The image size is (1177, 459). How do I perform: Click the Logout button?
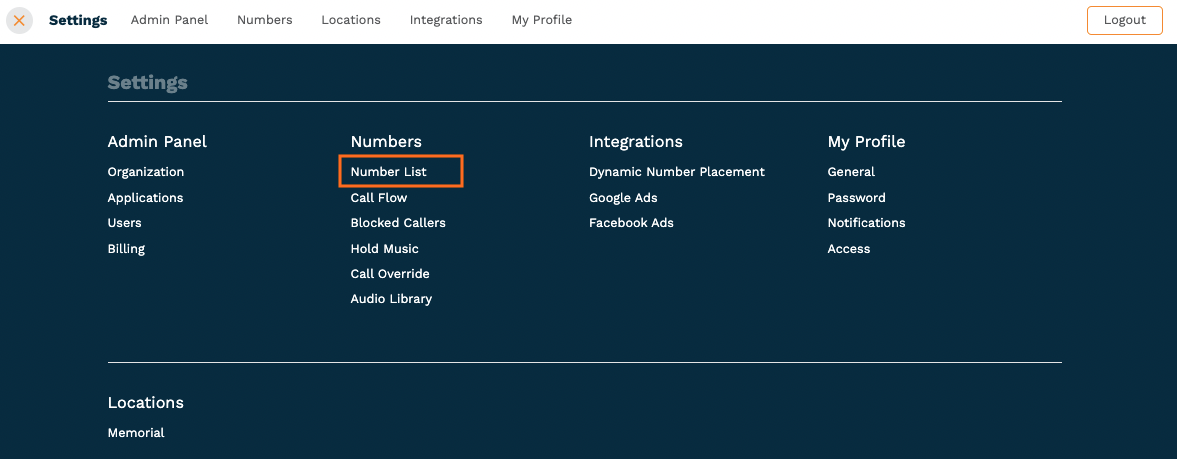tap(1124, 20)
